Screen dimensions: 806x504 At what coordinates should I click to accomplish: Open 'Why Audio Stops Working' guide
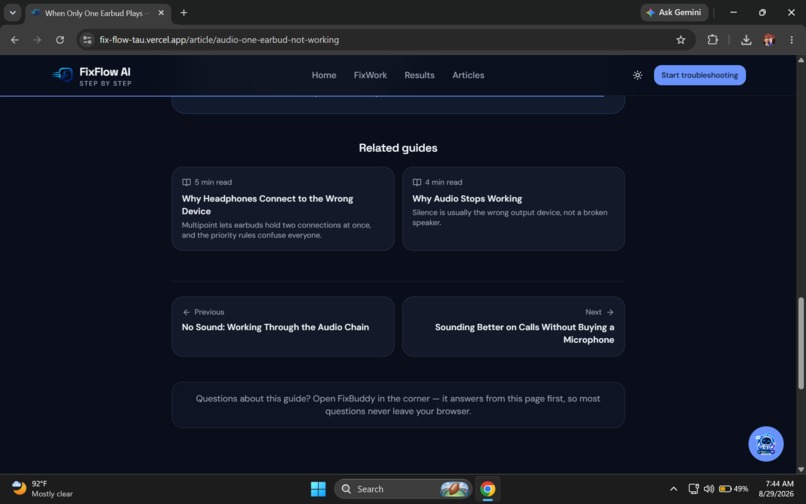pyautogui.click(x=514, y=209)
